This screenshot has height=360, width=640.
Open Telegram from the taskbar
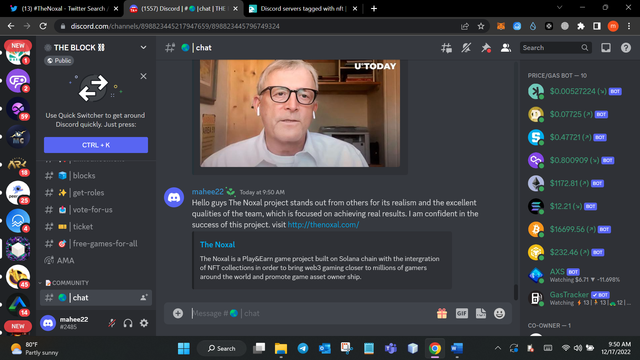click(x=302, y=348)
